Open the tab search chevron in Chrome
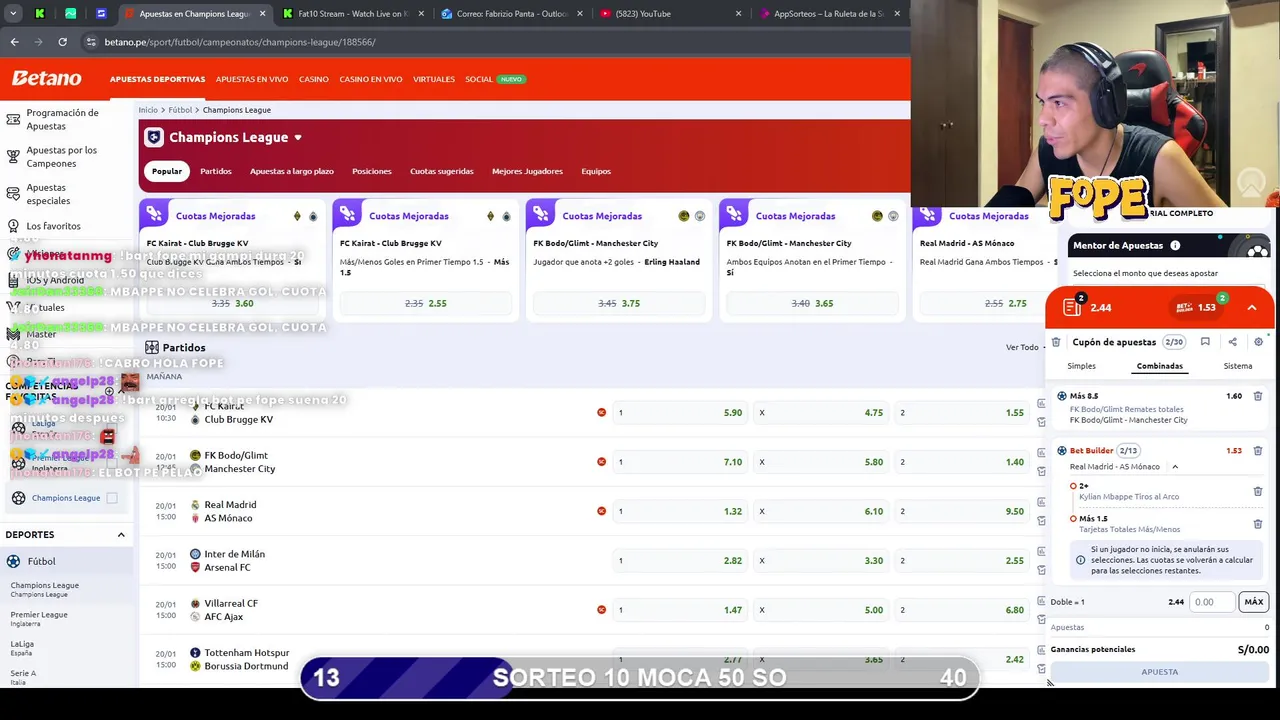 tap(13, 14)
